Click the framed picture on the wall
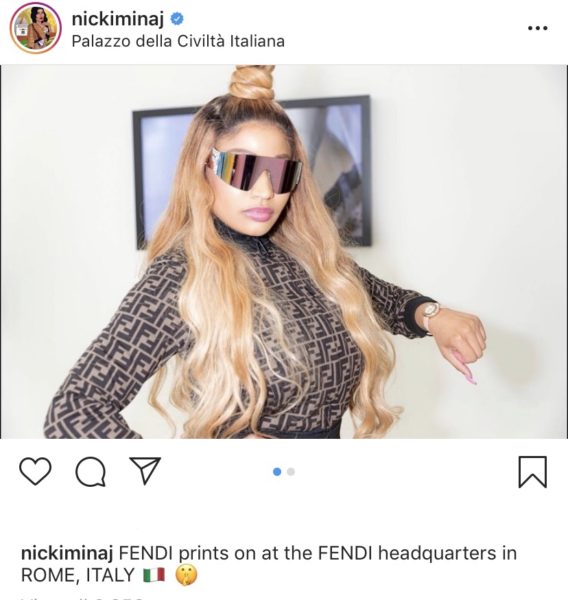The image size is (568, 600). point(251,171)
